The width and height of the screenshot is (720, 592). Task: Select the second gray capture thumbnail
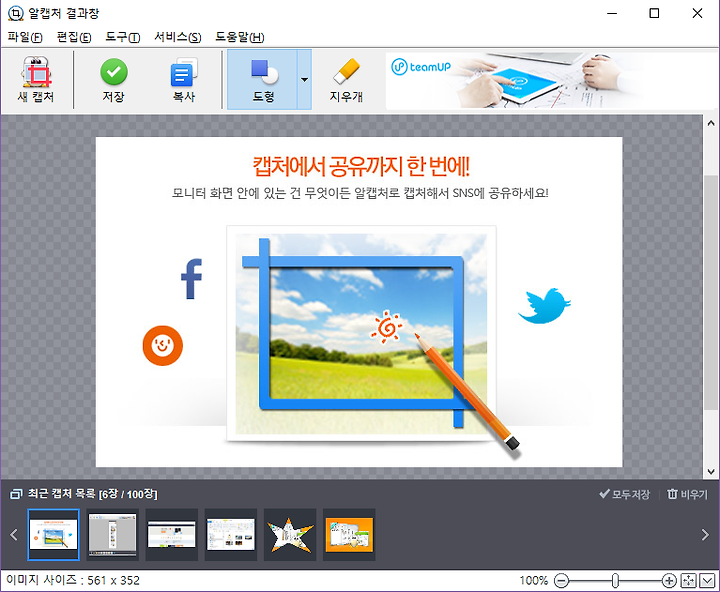112,535
